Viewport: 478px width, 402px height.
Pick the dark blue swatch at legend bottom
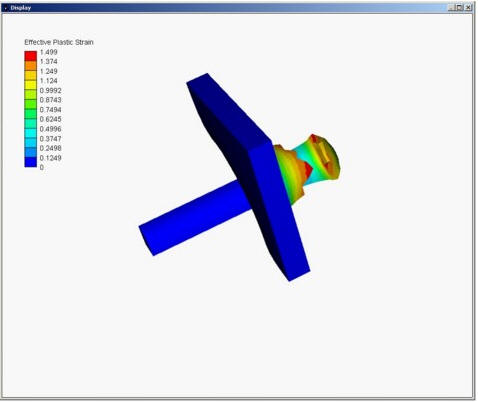point(31,162)
